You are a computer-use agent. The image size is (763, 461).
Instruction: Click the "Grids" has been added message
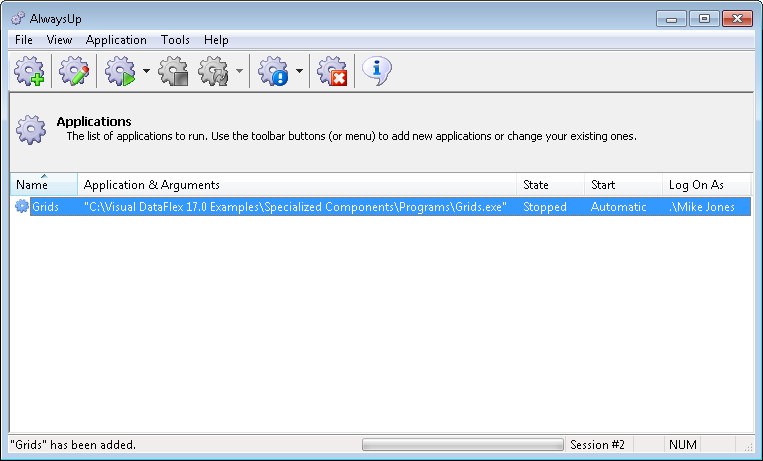(73, 444)
